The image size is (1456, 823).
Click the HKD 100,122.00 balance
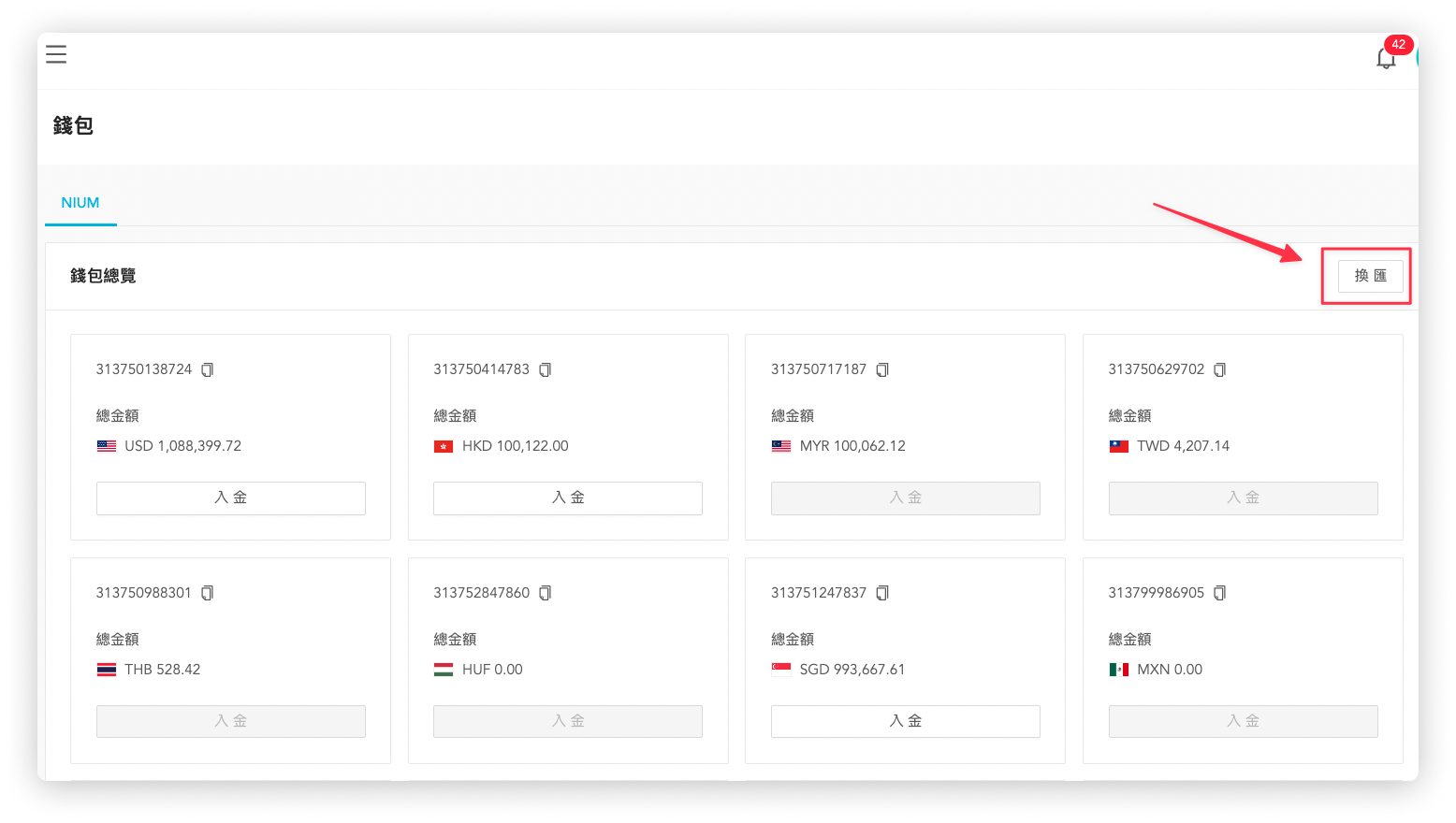tap(516, 446)
